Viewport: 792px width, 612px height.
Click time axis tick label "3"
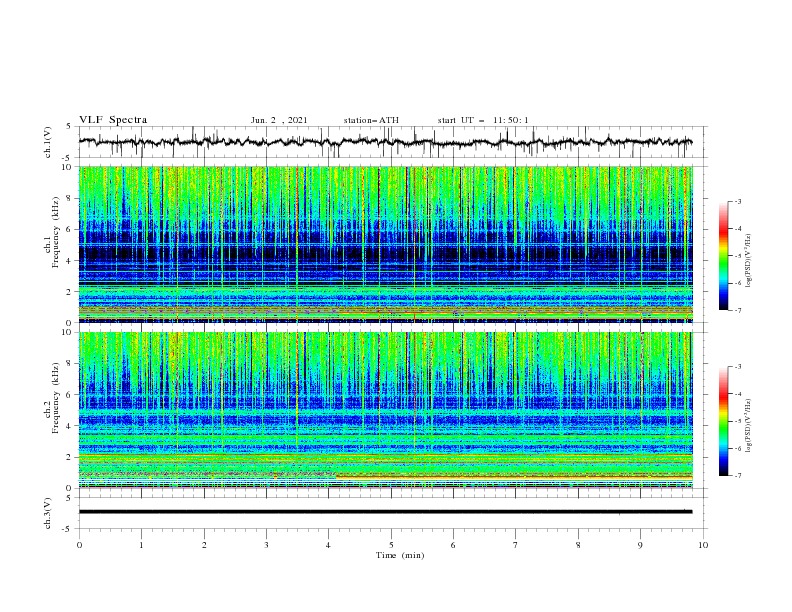tap(266, 545)
